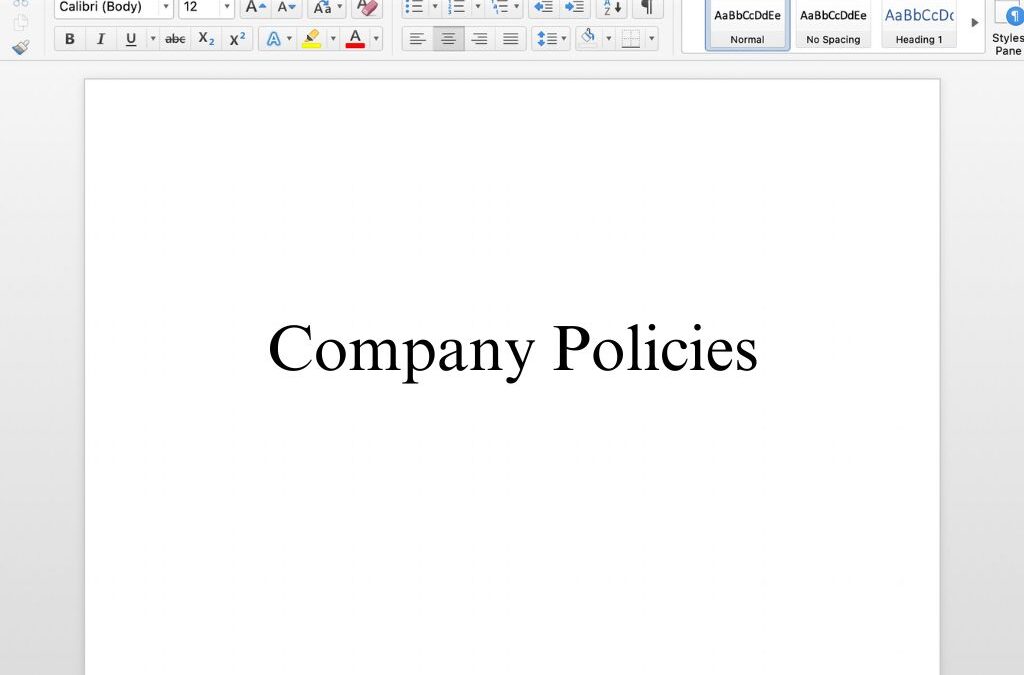Viewport: 1024px width, 675px height.
Task: Open shading color dropdown arrow
Action: (609, 39)
